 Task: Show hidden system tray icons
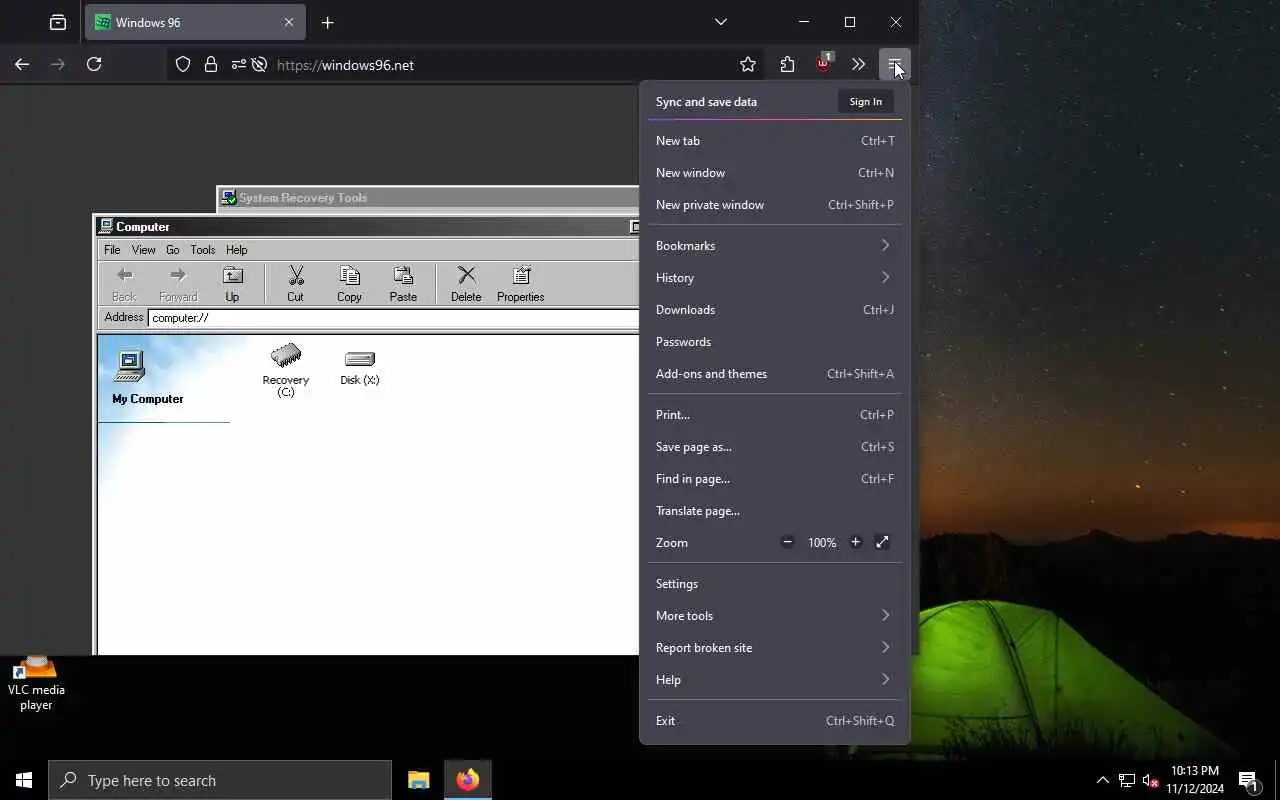click(x=1102, y=780)
